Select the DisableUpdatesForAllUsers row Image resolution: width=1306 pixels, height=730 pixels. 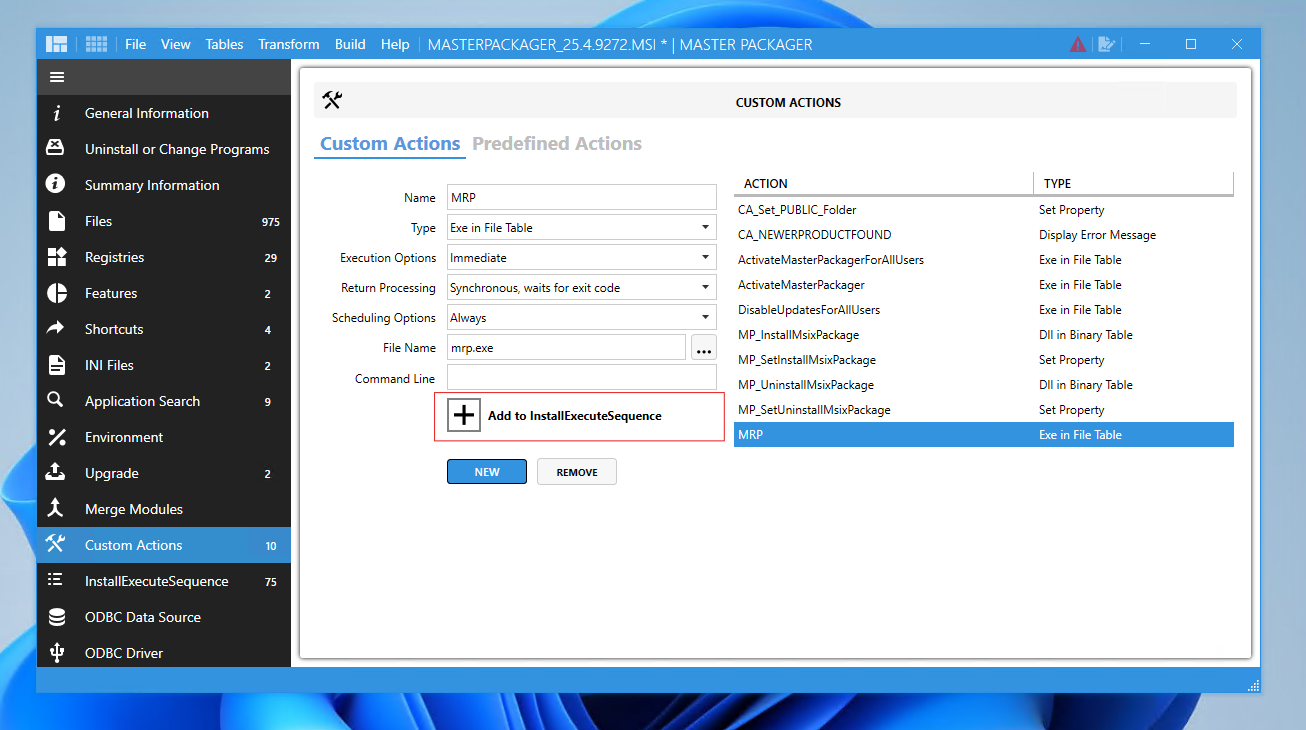(x=984, y=310)
